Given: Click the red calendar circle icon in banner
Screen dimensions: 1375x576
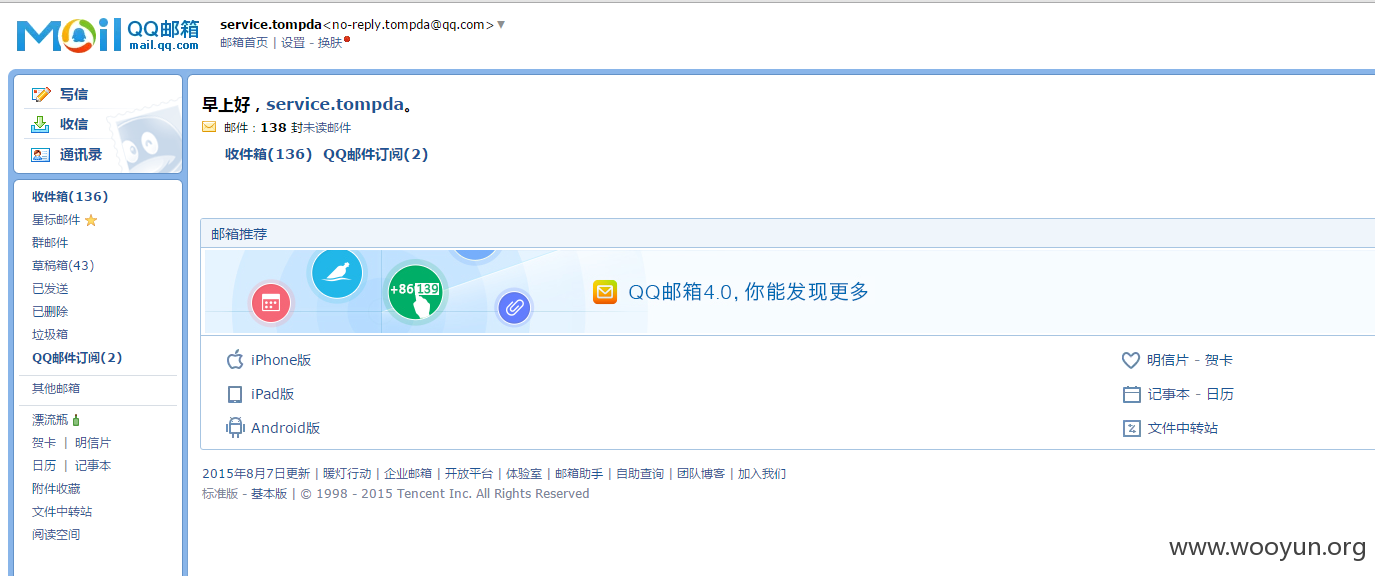Looking at the screenshot, I should [270, 302].
